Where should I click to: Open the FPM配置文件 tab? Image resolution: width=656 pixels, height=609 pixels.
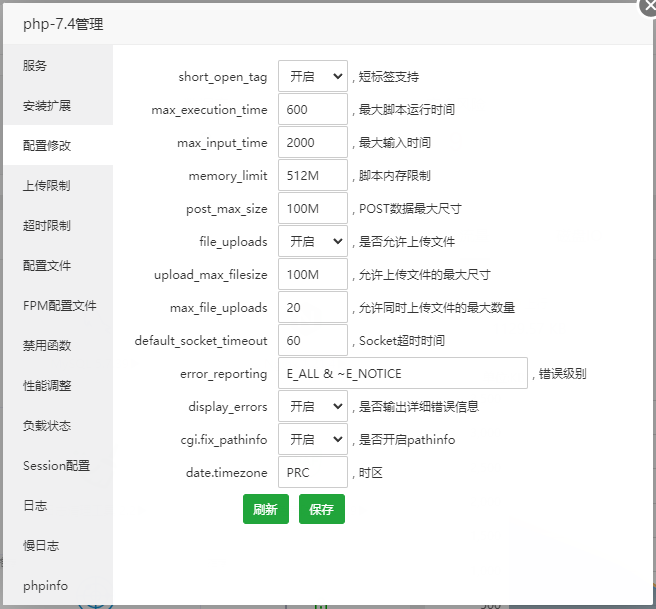59,306
